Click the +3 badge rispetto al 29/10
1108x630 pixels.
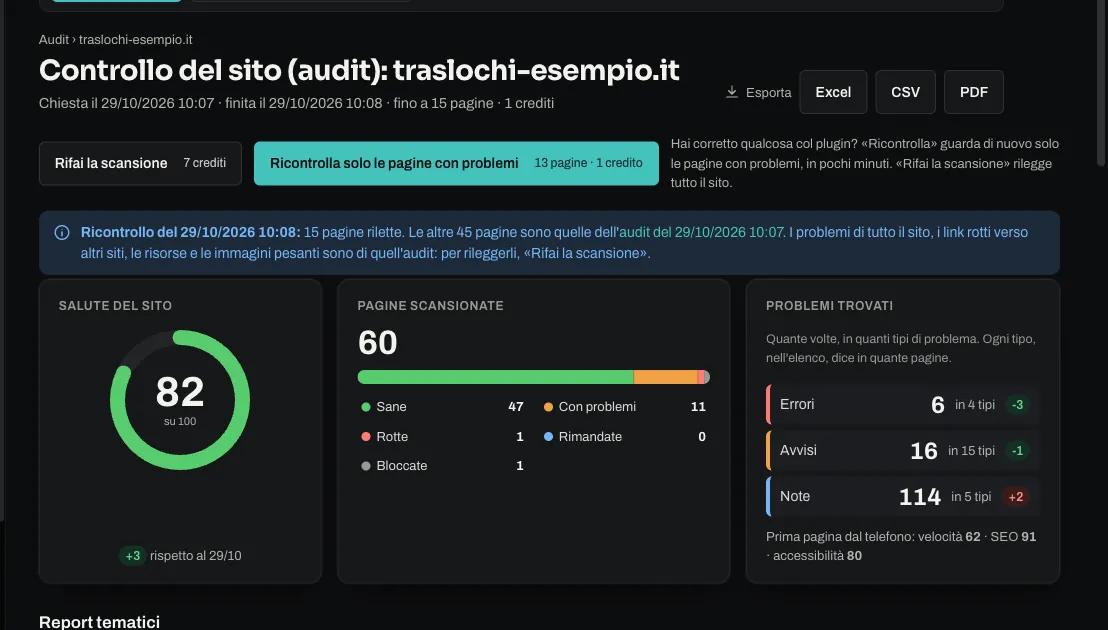132,556
